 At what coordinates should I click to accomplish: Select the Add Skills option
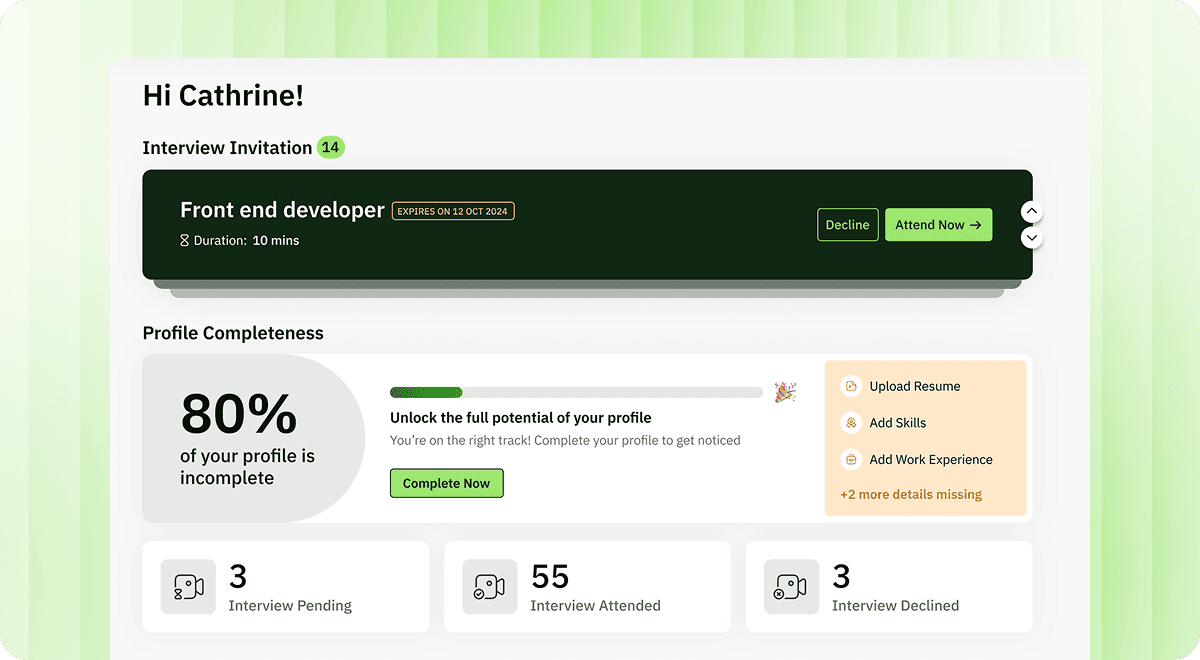pos(897,423)
